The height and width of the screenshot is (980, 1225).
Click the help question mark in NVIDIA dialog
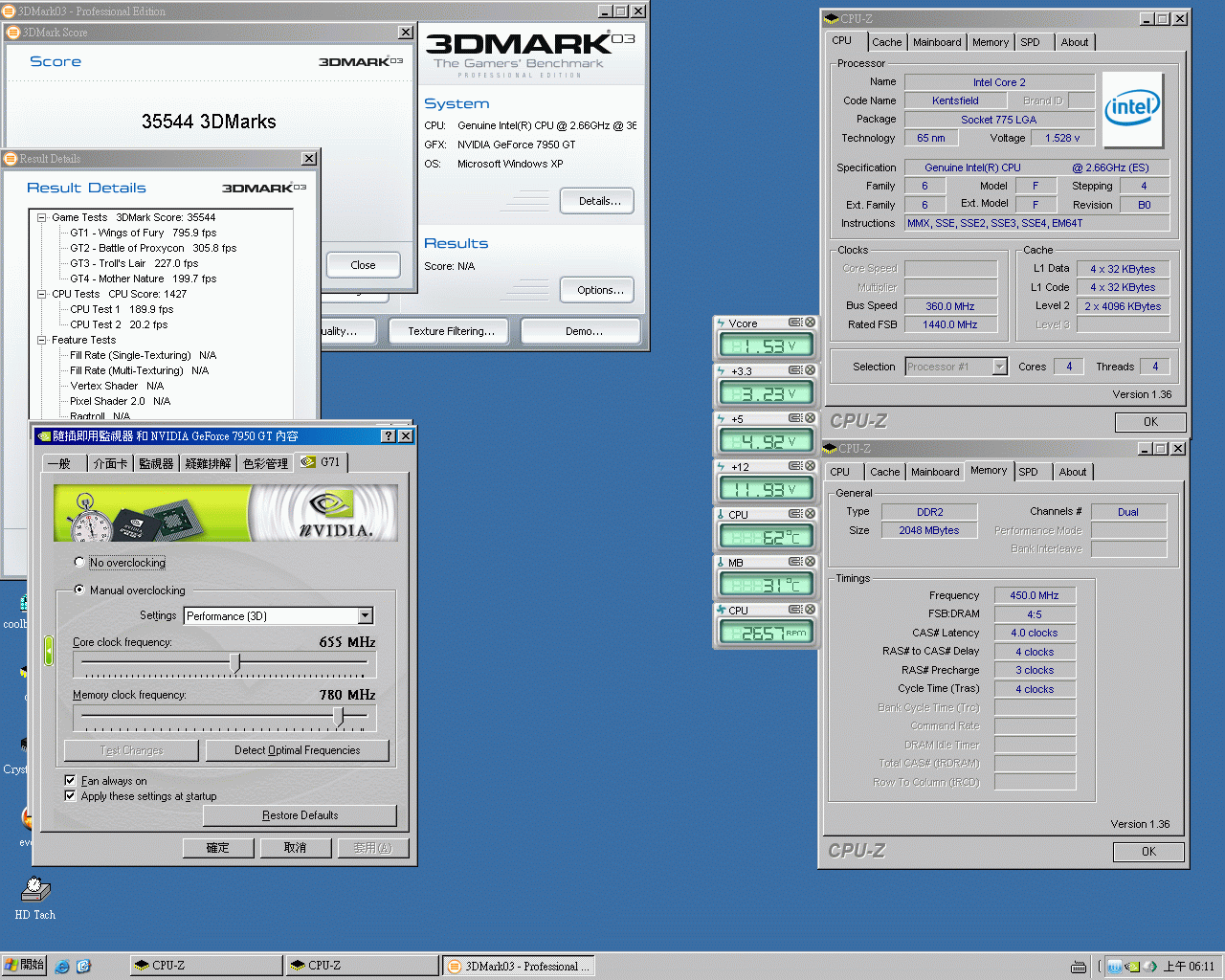click(x=389, y=435)
